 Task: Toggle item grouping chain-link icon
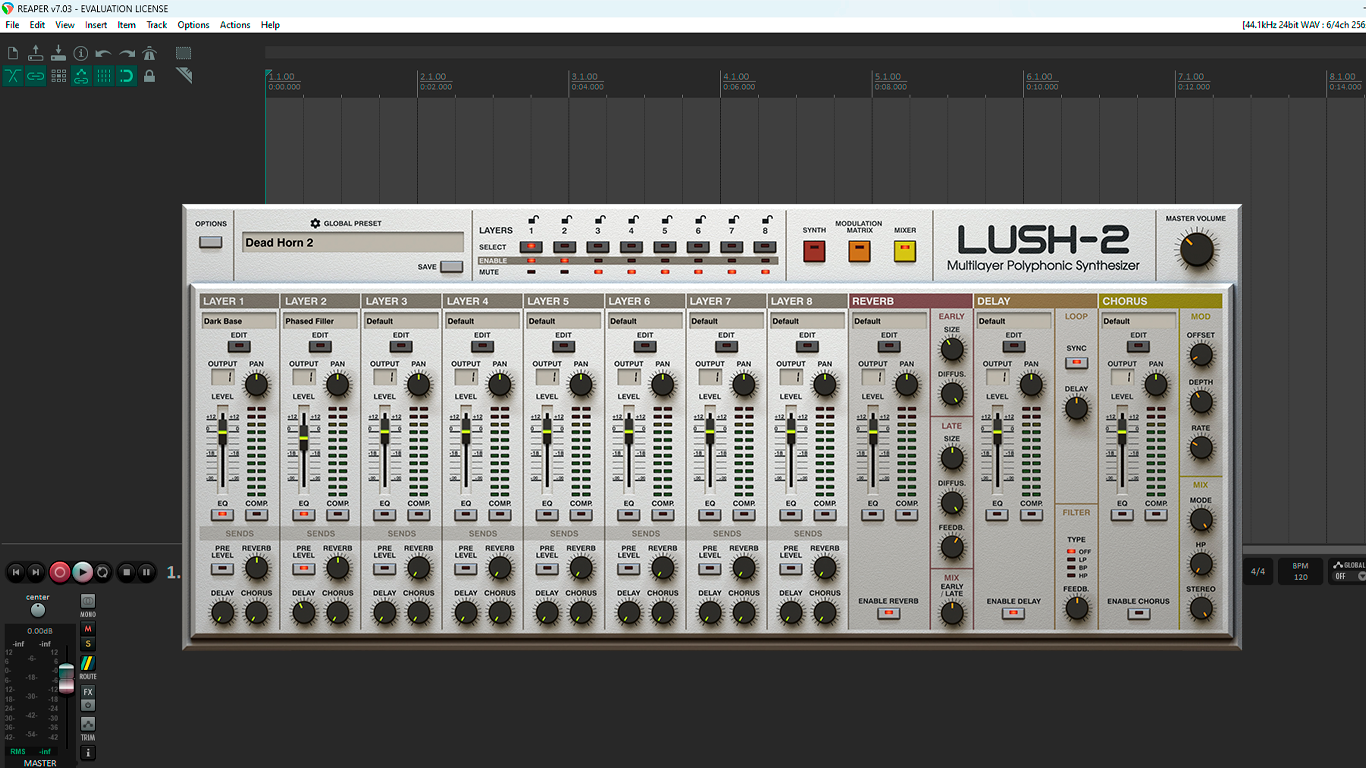pos(36,76)
